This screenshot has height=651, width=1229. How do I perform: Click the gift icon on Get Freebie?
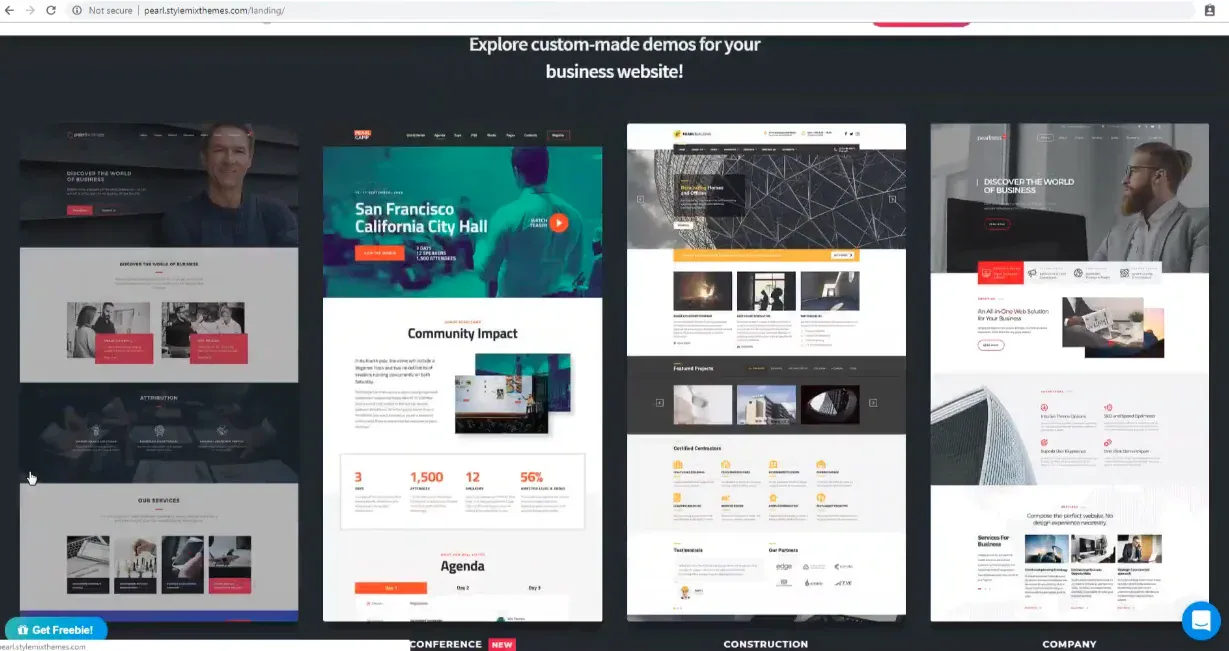pyautogui.click(x=23, y=630)
